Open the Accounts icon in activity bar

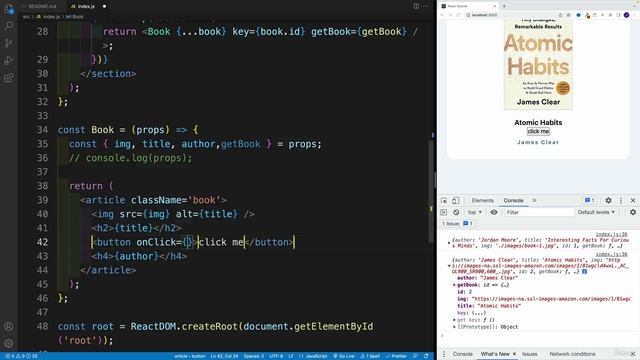(x=9, y=326)
